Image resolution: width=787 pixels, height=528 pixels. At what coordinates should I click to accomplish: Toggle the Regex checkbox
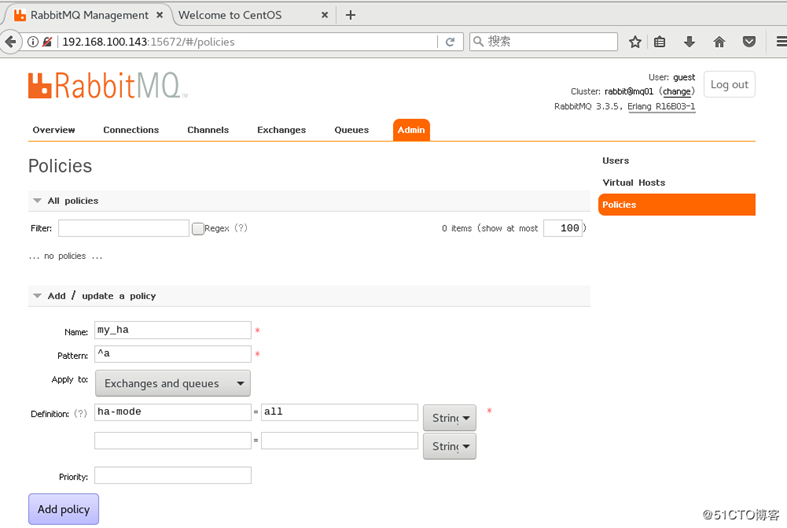tap(198, 229)
